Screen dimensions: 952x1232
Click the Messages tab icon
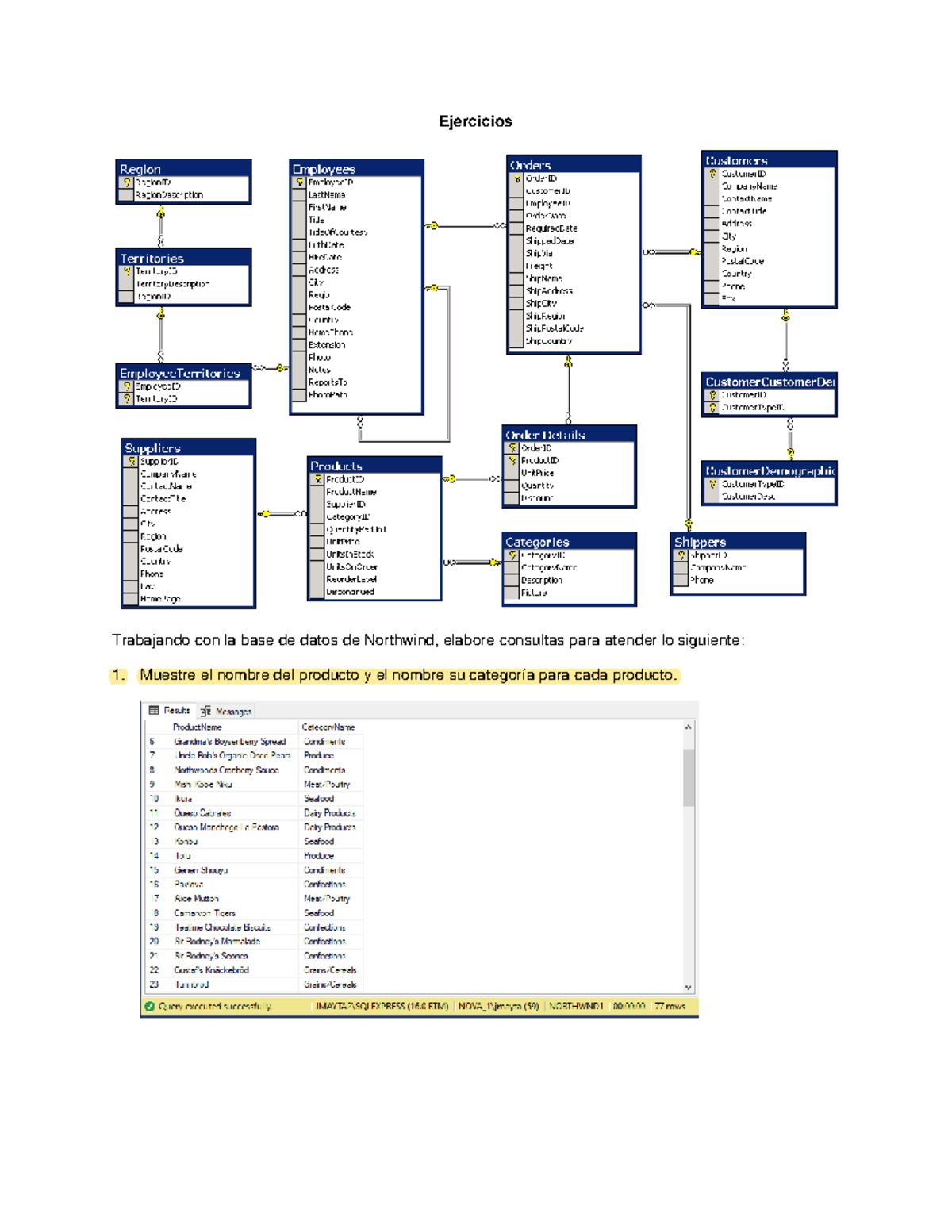[205, 712]
